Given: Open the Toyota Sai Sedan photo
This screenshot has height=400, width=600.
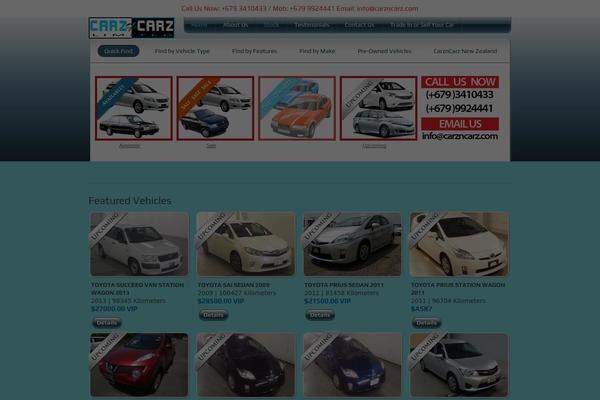Looking at the screenshot, I should 246,244.
